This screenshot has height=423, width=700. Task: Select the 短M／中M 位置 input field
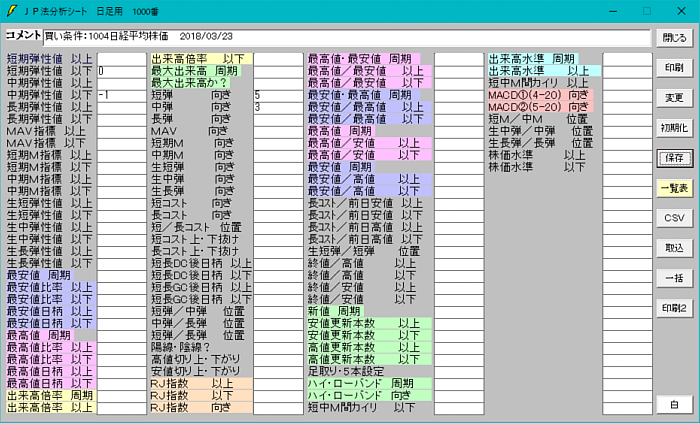coord(627,120)
